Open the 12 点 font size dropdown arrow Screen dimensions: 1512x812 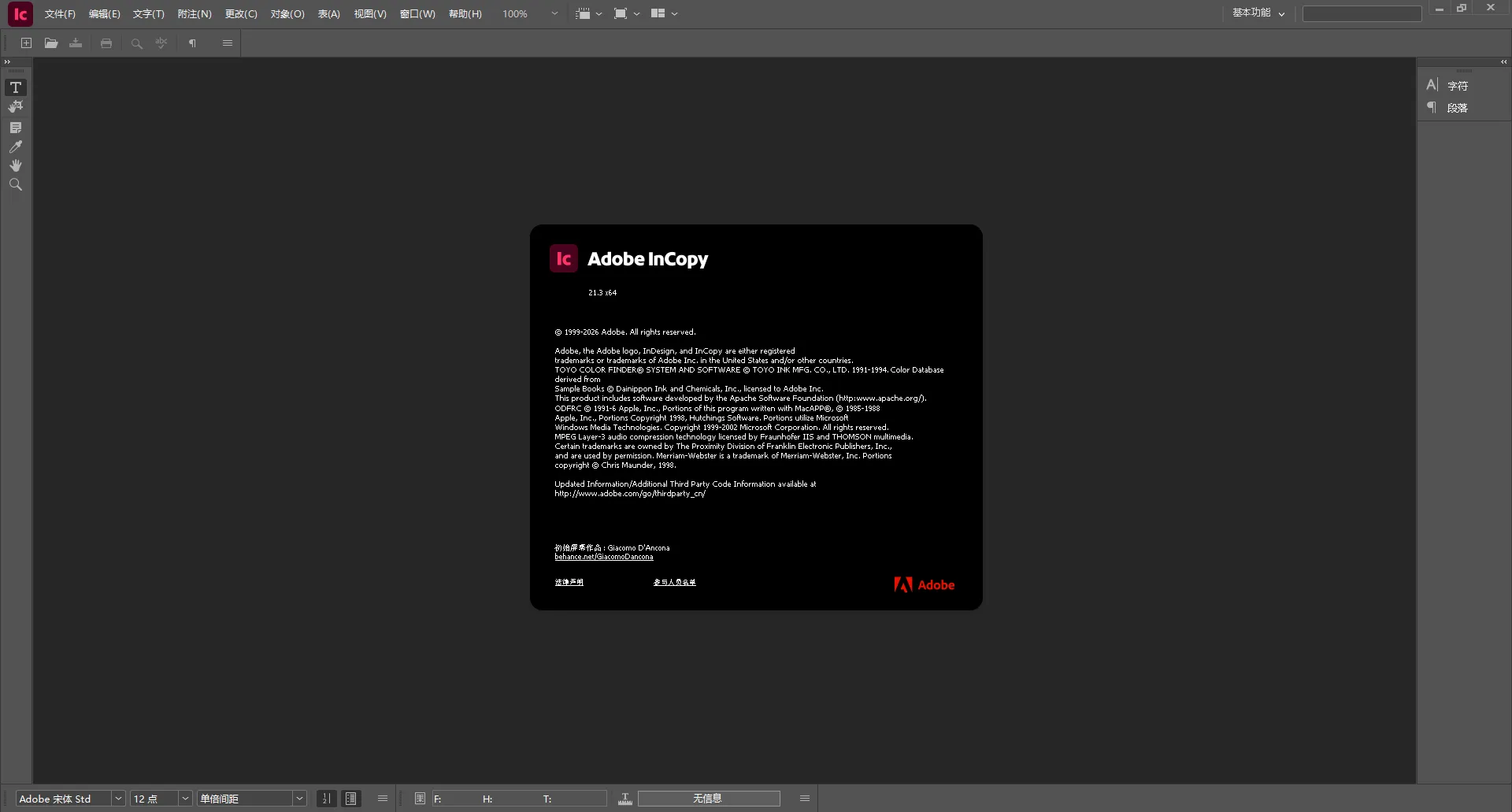click(x=186, y=799)
